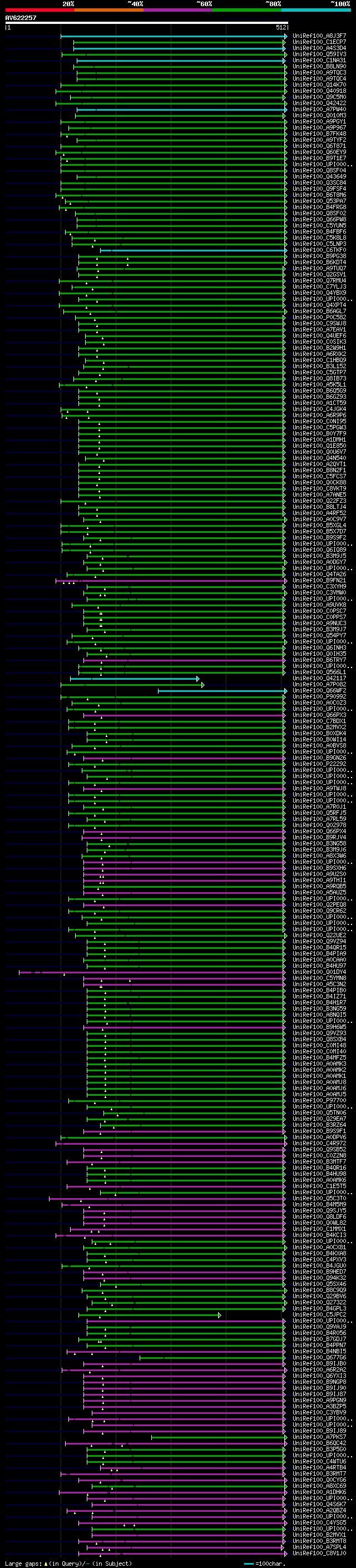Viewport: 356px width, 1568px height.
Task: Open hit UniRef100_B8LN90
Action: (319, 66)
